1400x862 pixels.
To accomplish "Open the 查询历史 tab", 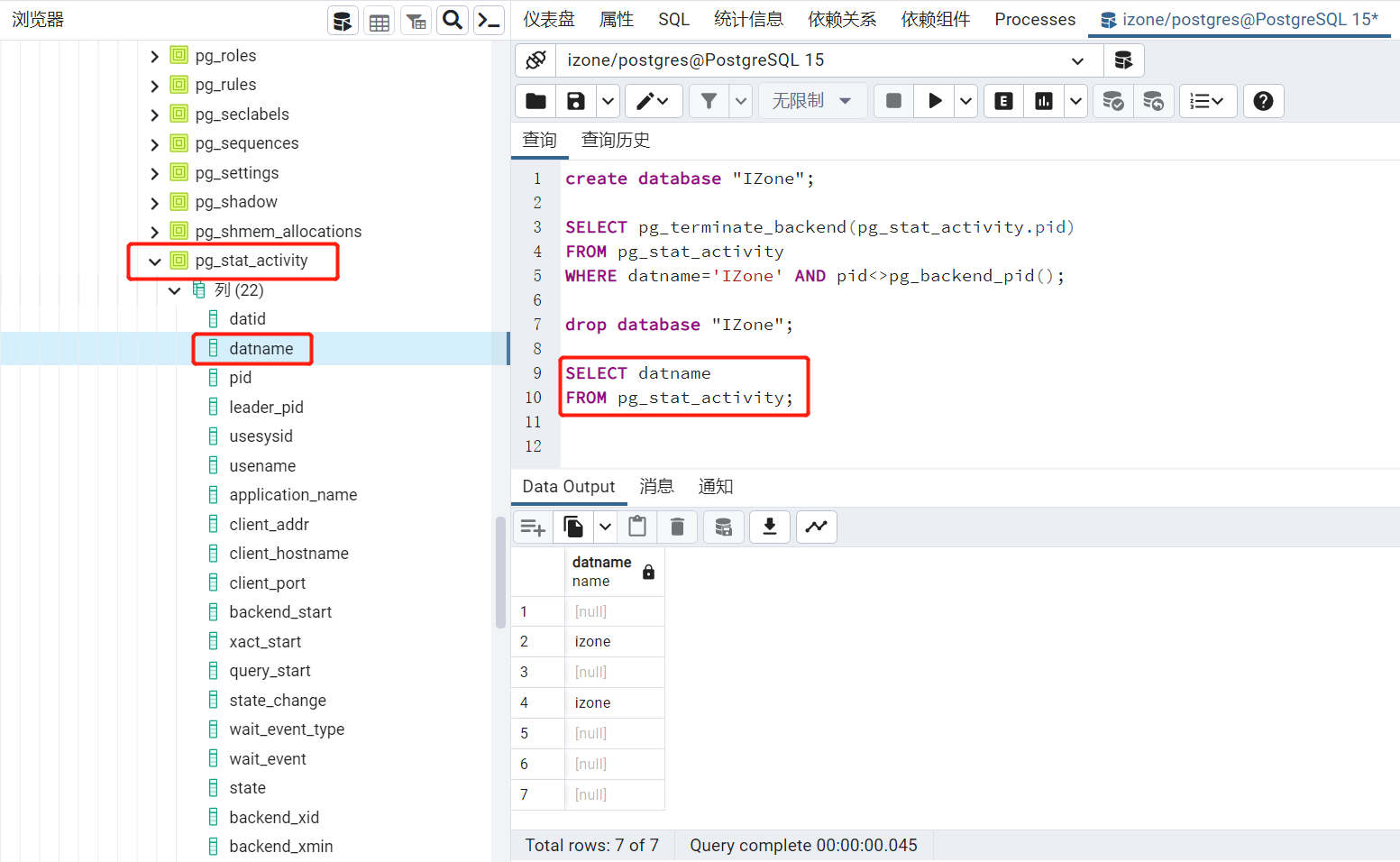I will (x=616, y=140).
